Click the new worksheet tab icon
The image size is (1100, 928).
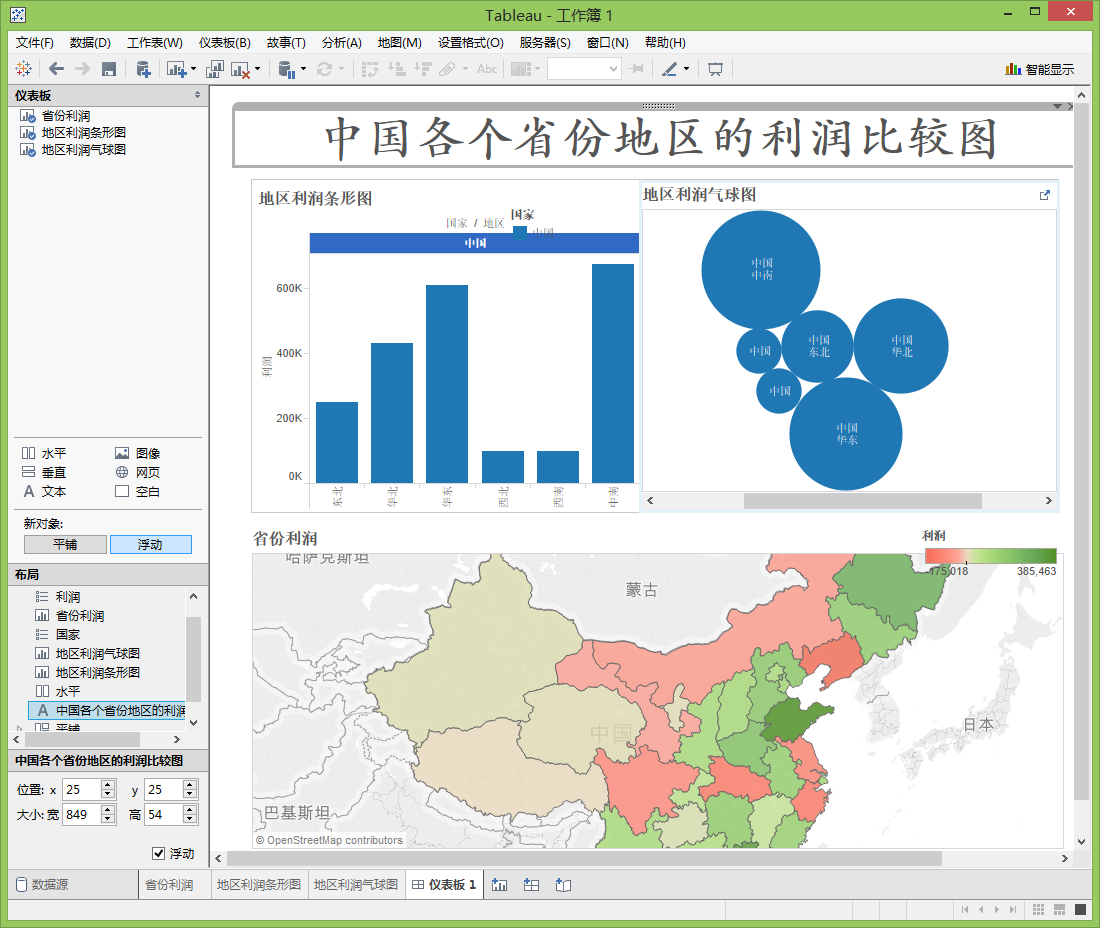[499, 885]
